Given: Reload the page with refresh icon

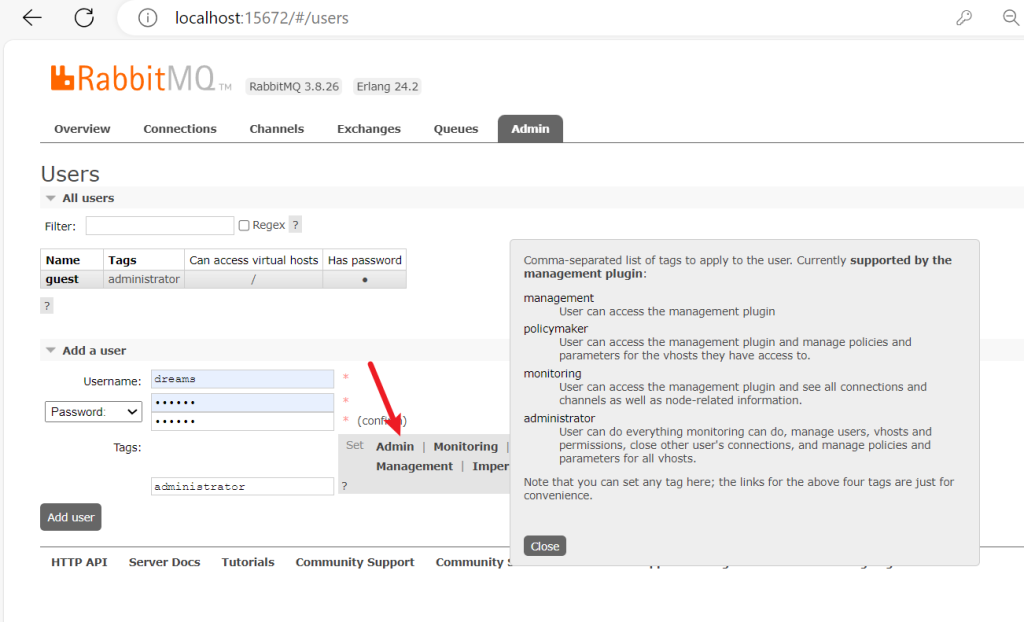Looking at the screenshot, I should tap(85, 18).
